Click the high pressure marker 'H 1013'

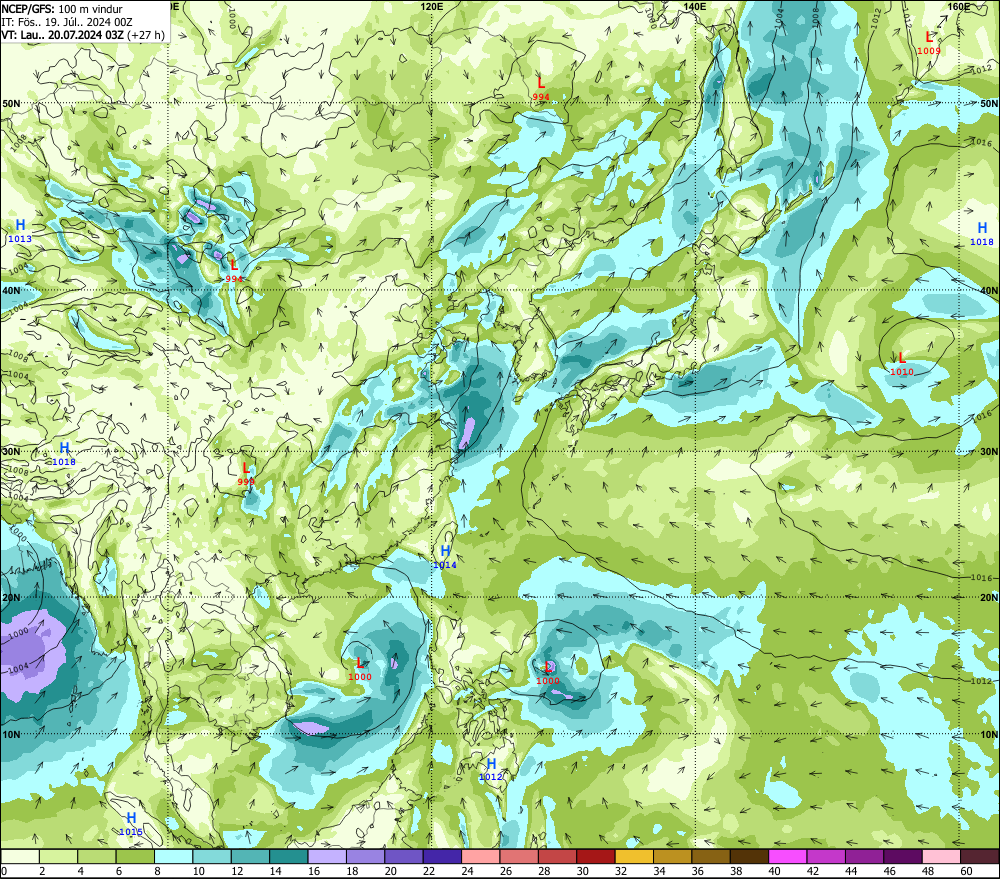[x=20, y=230]
